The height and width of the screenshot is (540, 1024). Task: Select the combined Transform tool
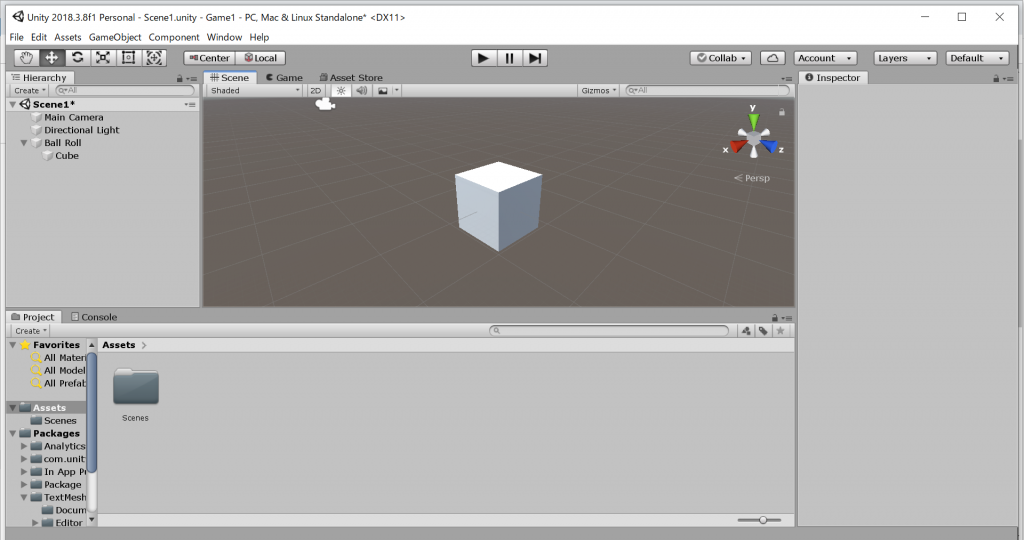coord(154,57)
